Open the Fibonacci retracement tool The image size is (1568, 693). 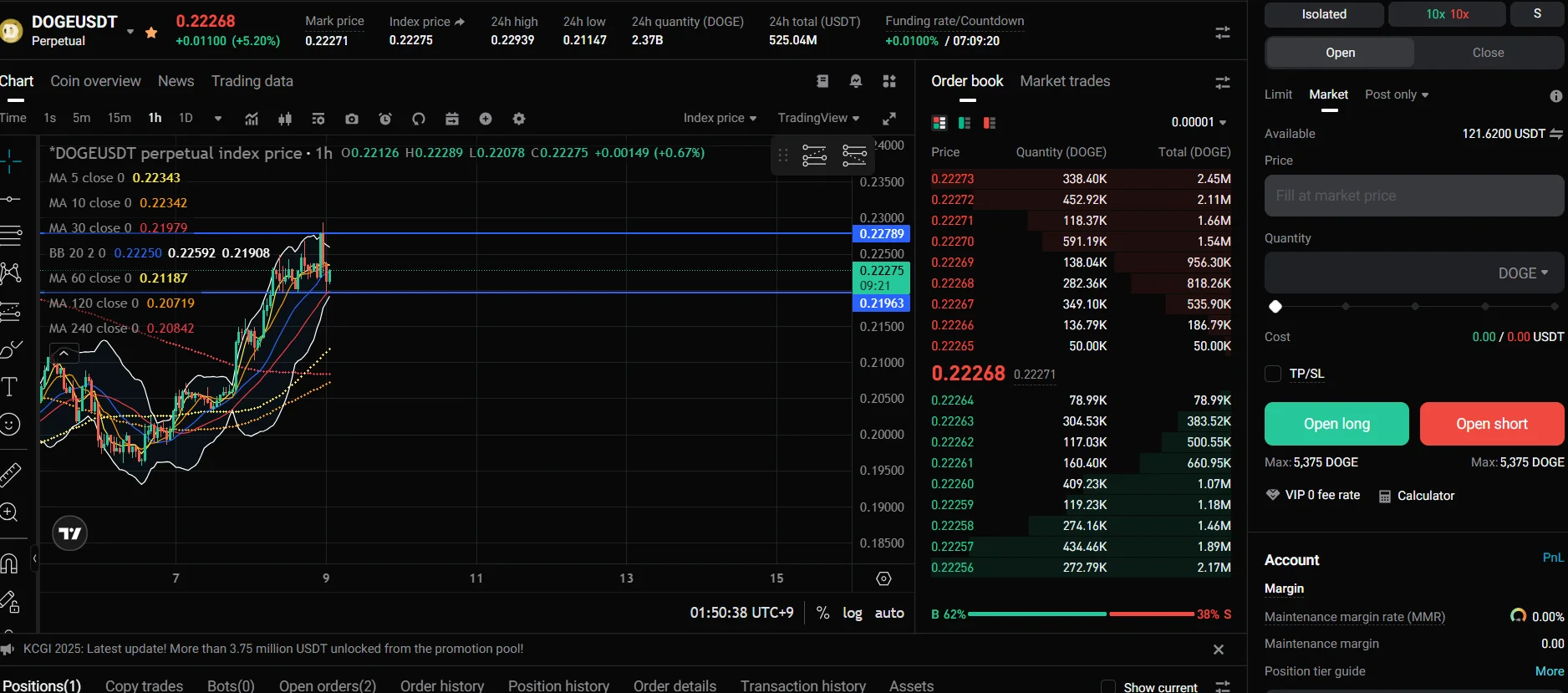pos(11,236)
